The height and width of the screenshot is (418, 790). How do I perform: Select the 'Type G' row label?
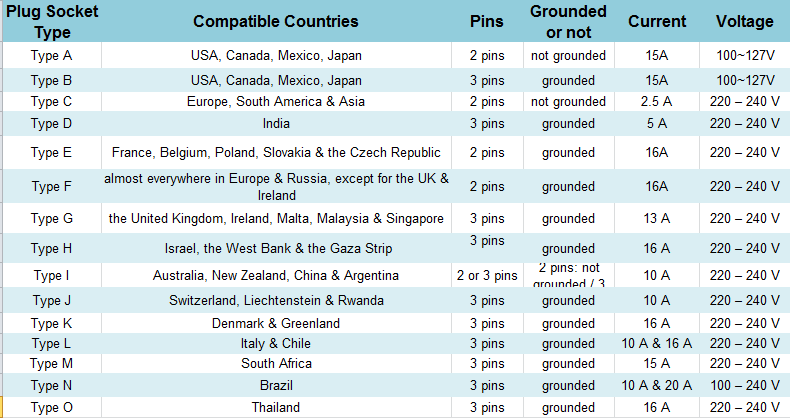point(51,219)
